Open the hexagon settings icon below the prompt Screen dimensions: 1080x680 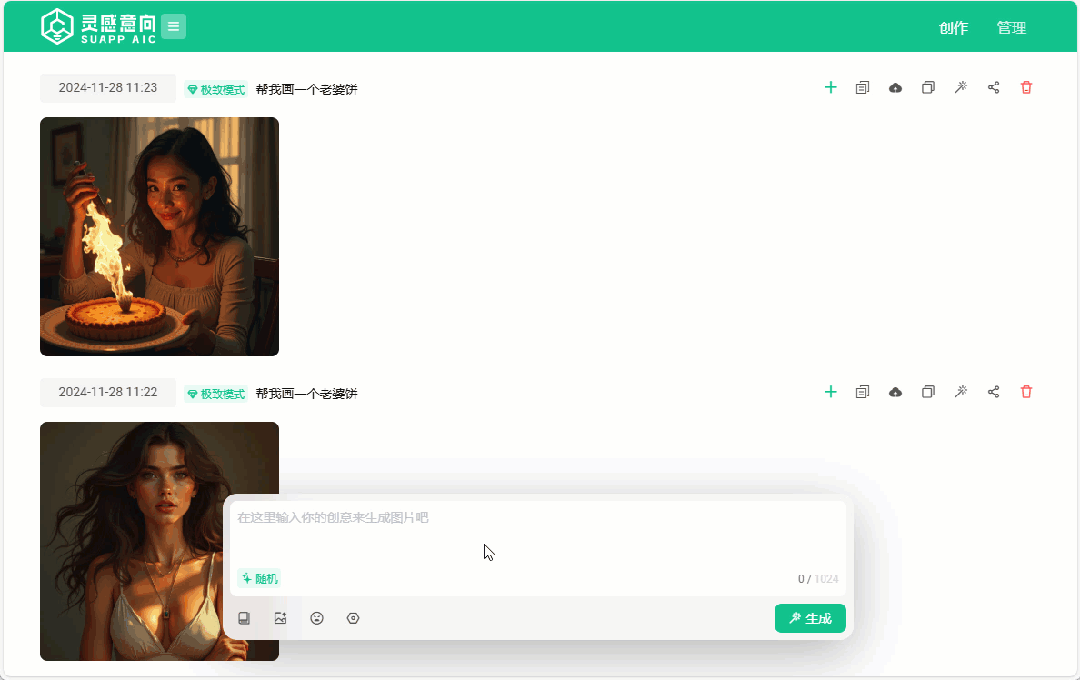click(x=353, y=619)
